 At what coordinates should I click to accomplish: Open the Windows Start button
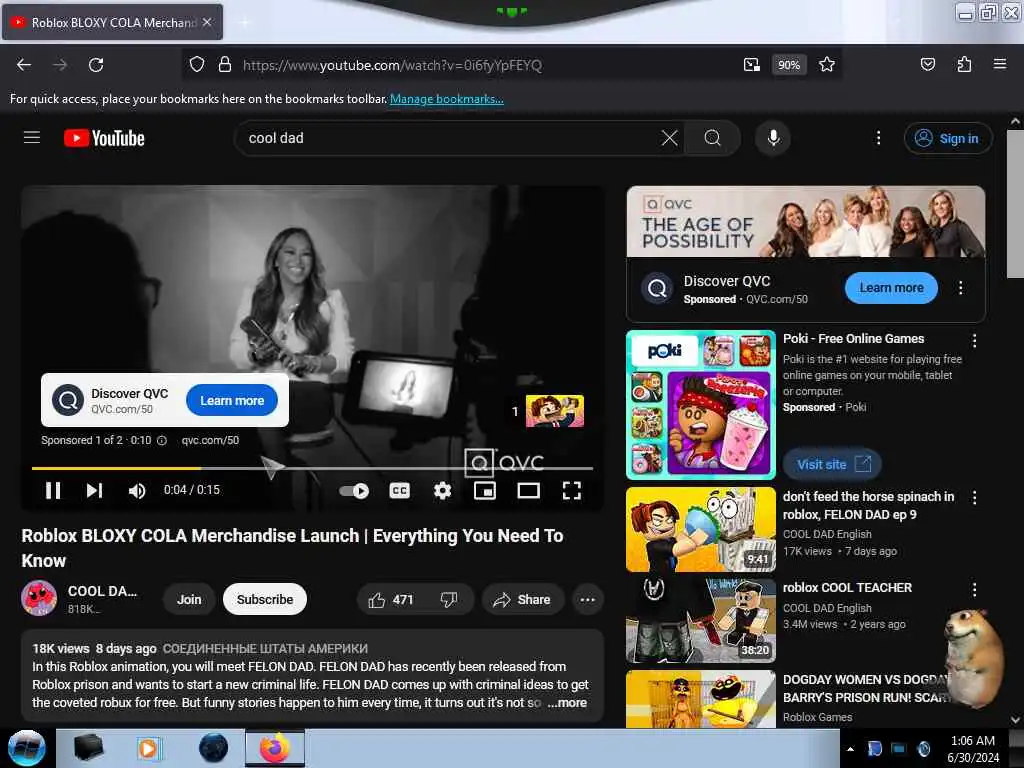click(27, 748)
